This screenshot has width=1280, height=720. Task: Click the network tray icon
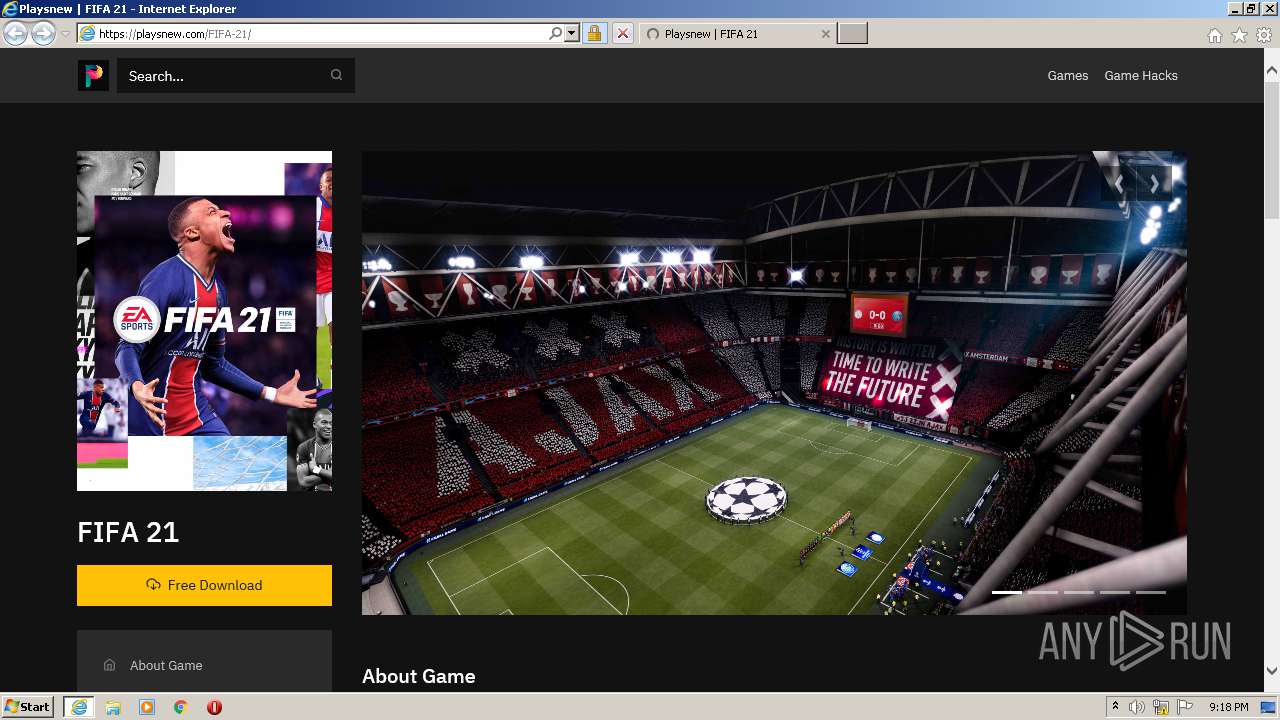1161,707
